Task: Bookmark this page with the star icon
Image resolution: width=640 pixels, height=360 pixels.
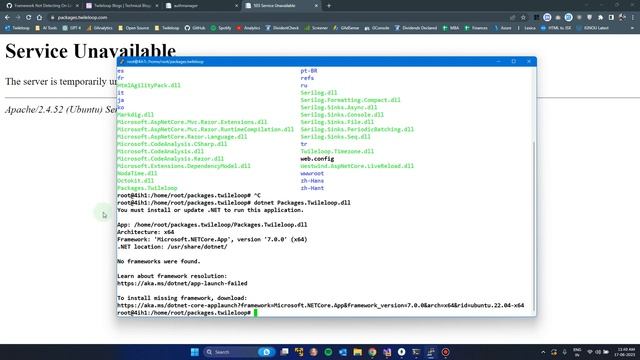Action: coord(523,18)
